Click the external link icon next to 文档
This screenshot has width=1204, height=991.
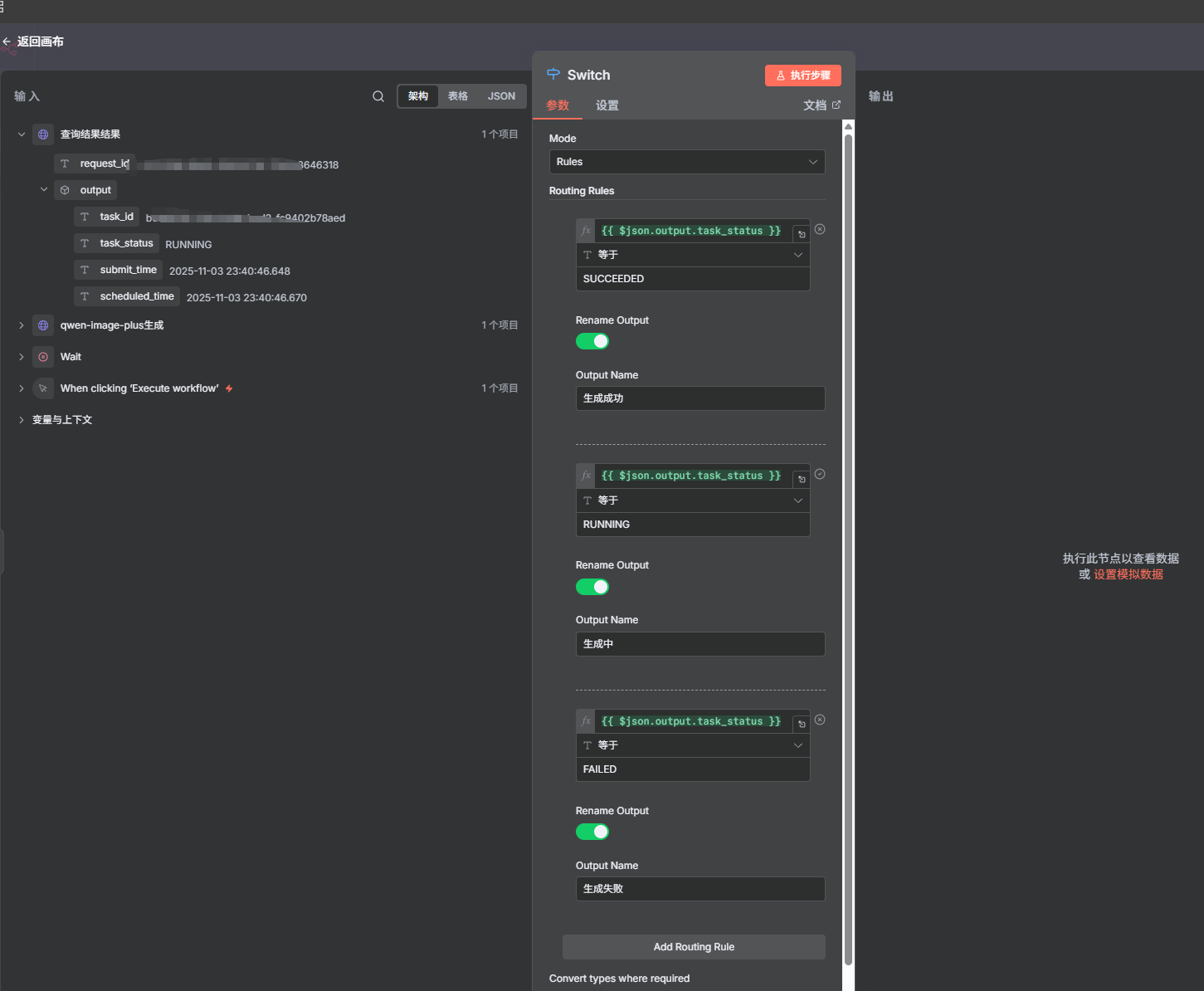click(836, 105)
